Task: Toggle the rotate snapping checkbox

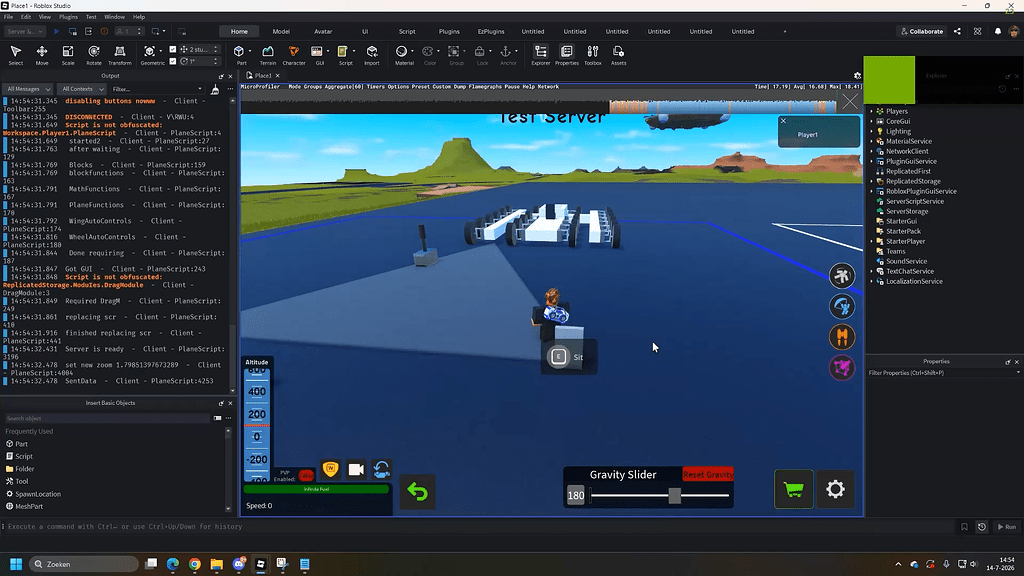Action: pos(172,61)
